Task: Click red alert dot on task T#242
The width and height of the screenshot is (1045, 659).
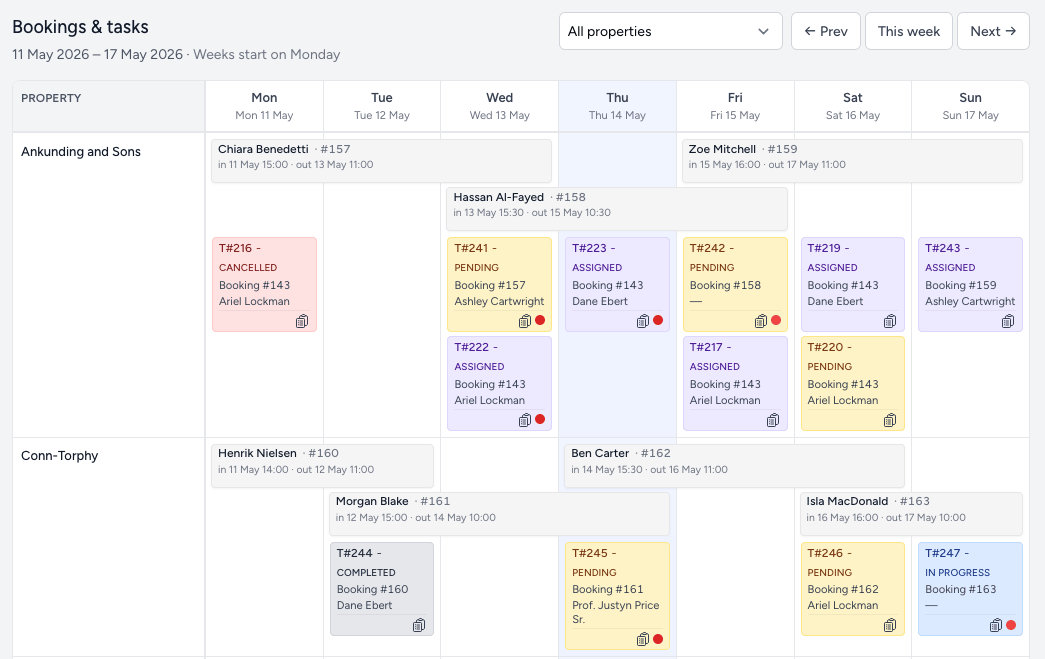Action: click(x=776, y=321)
